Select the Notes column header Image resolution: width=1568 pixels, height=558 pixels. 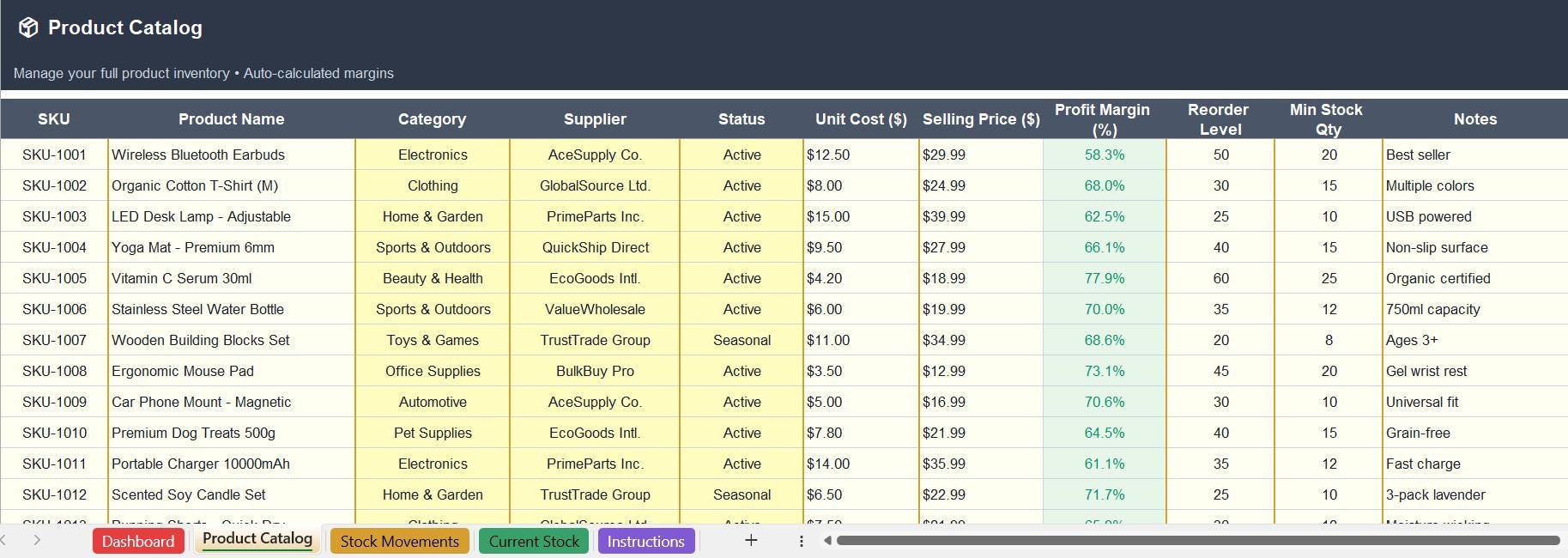click(1474, 118)
